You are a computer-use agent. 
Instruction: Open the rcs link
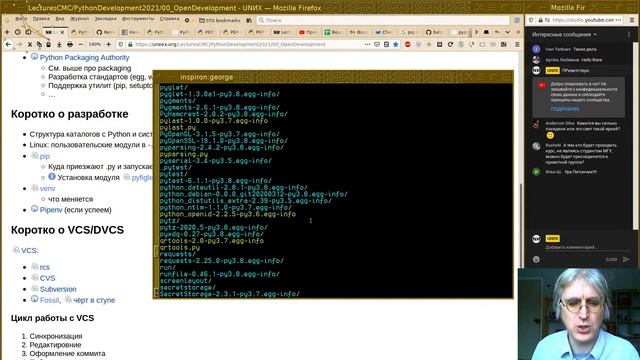[x=44, y=267]
